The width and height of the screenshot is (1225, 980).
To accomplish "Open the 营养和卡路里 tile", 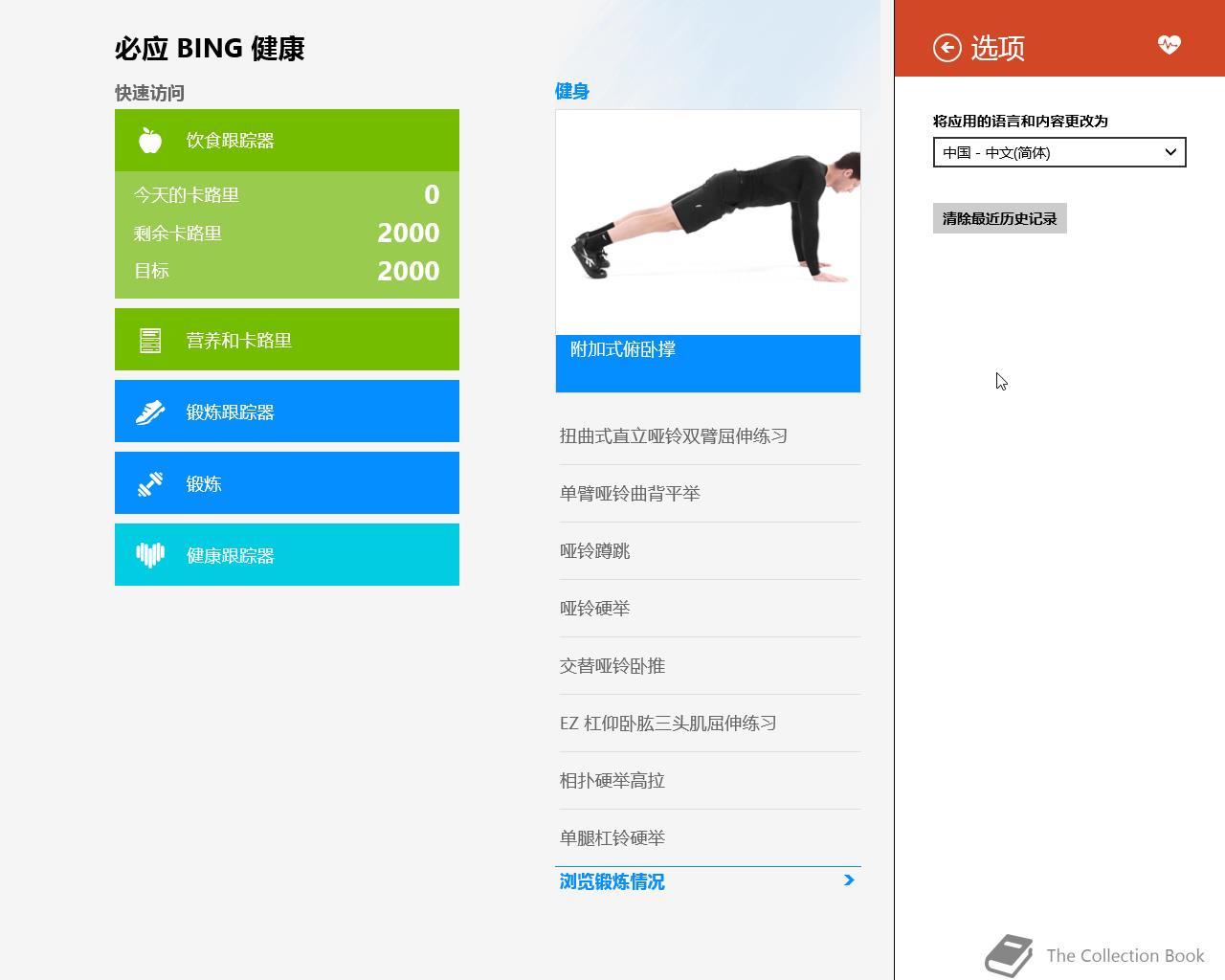I will 287,340.
